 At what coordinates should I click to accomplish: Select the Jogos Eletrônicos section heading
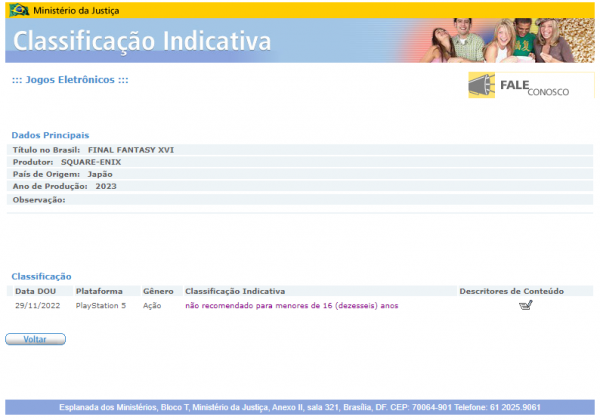click(x=70, y=80)
